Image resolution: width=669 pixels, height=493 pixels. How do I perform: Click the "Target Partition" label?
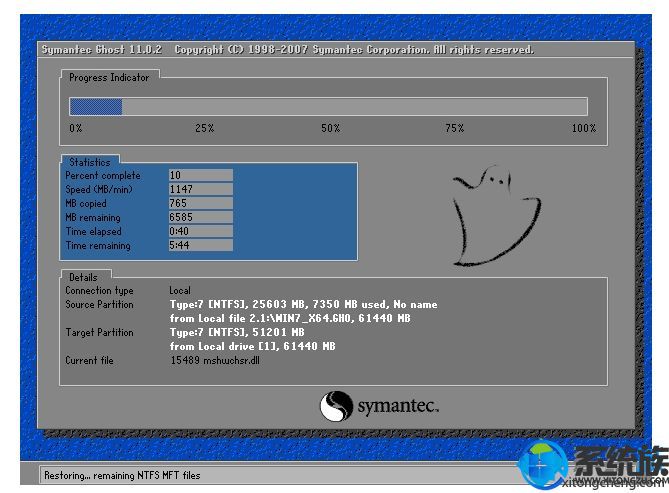99,332
